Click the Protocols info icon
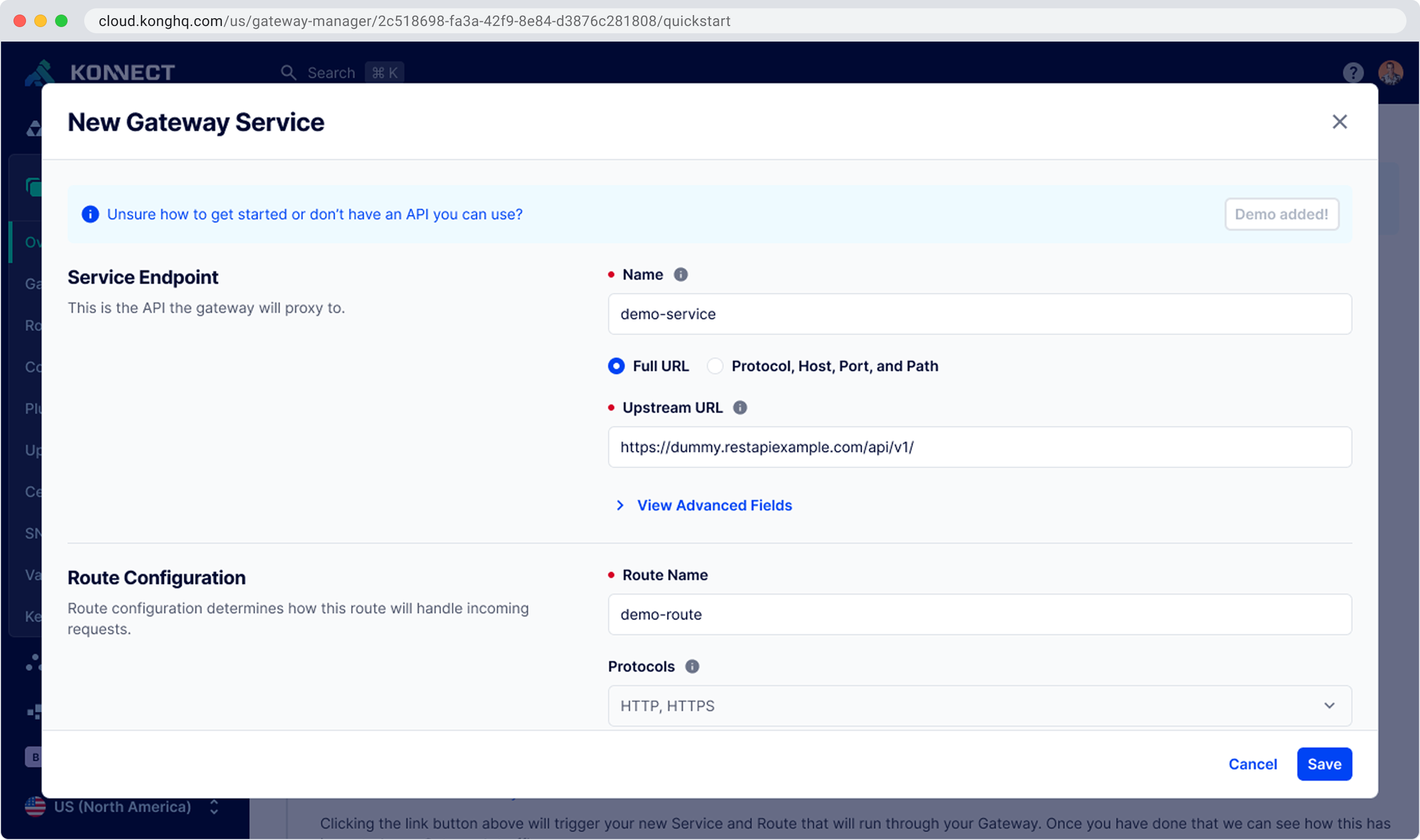1420x840 pixels. pyautogui.click(x=692, y=666)
